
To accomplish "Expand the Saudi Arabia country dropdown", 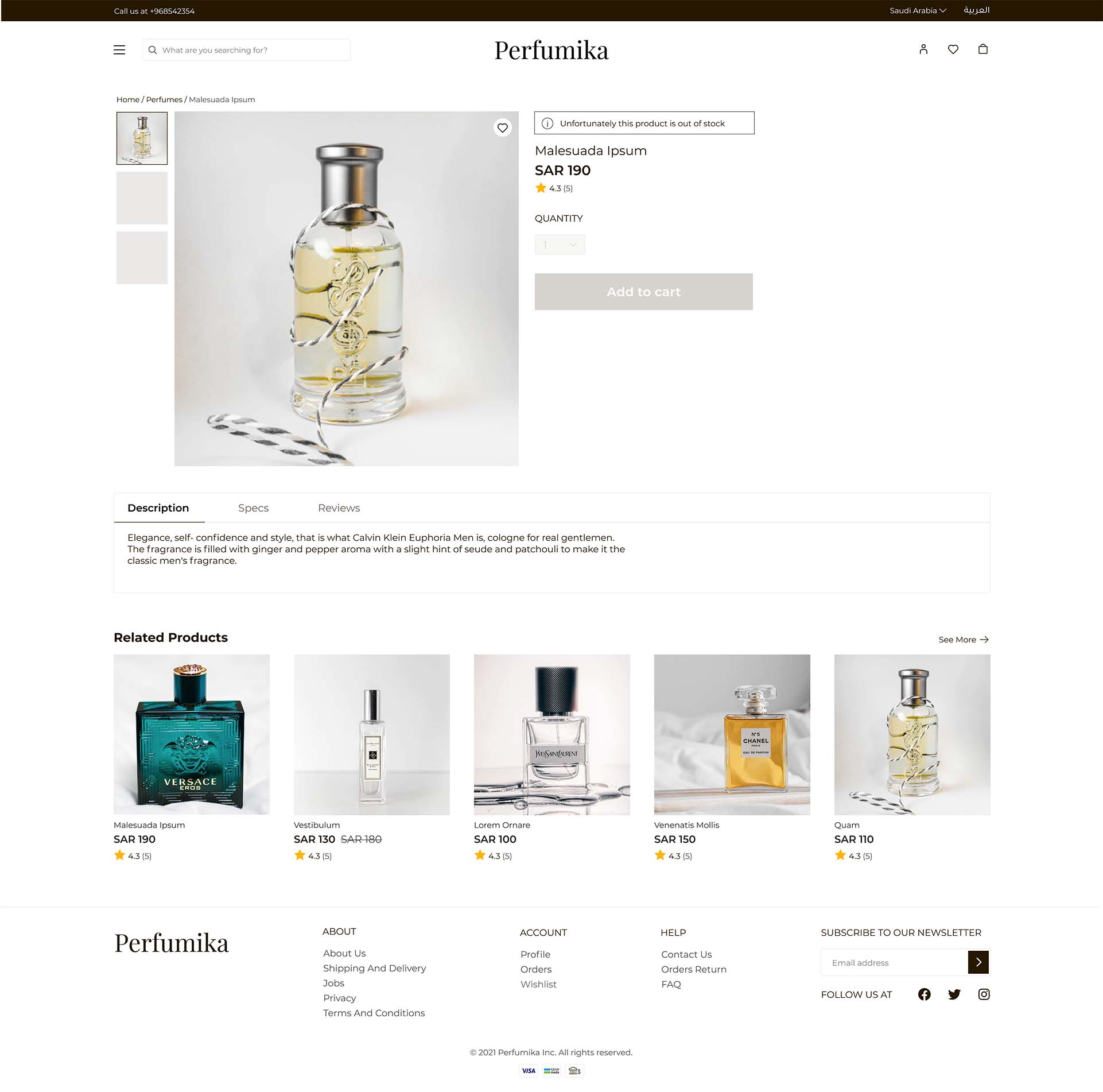I will [x=918, y=10].
